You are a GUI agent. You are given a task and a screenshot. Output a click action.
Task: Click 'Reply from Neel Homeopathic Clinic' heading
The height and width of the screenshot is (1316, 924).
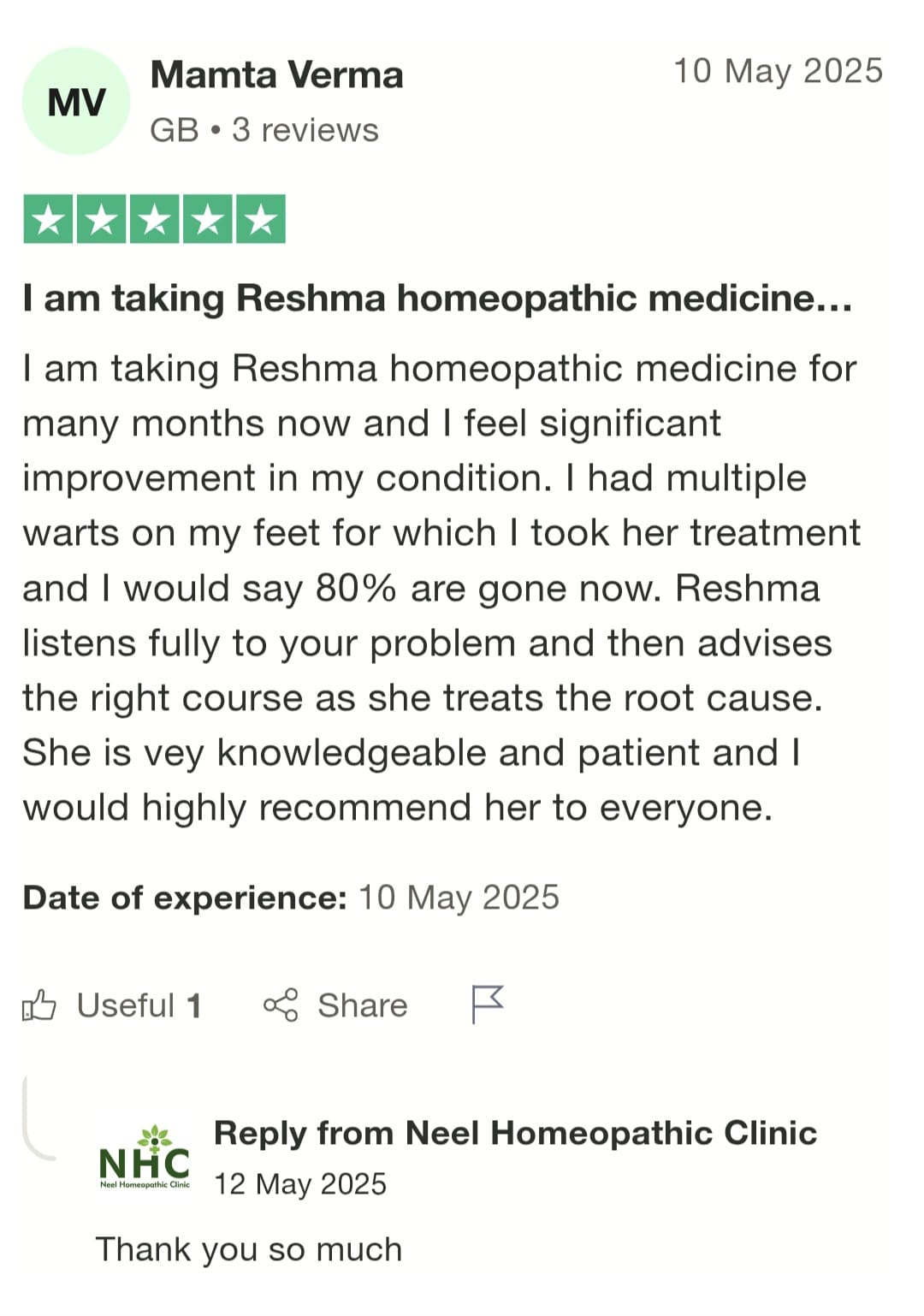pos(515,1133)
